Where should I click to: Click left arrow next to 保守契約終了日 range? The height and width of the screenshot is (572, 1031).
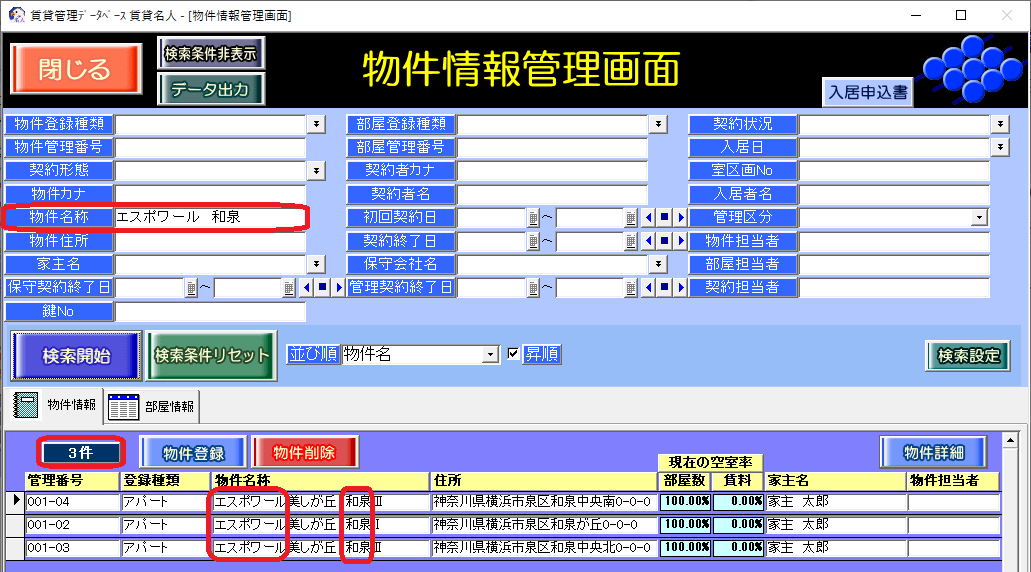[x=306, y=288]
